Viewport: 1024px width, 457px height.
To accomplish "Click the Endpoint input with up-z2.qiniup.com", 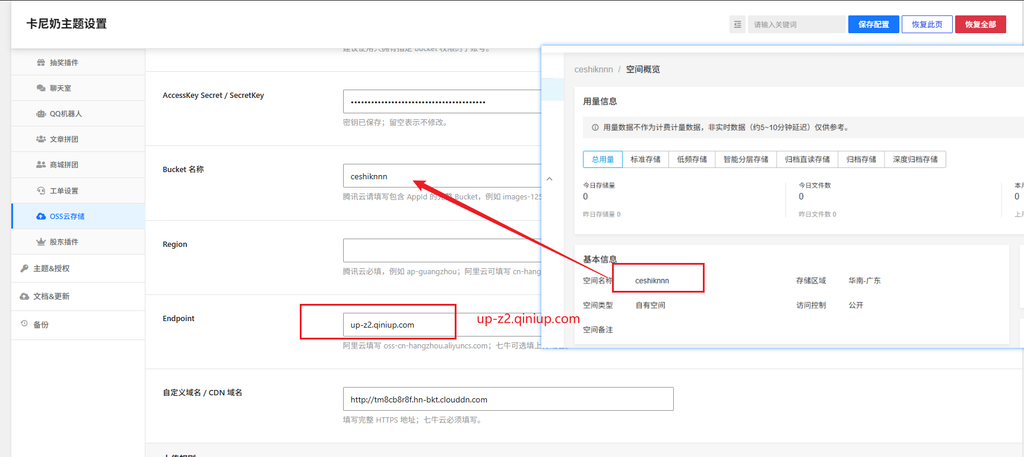I will click(x=442, y=324).
